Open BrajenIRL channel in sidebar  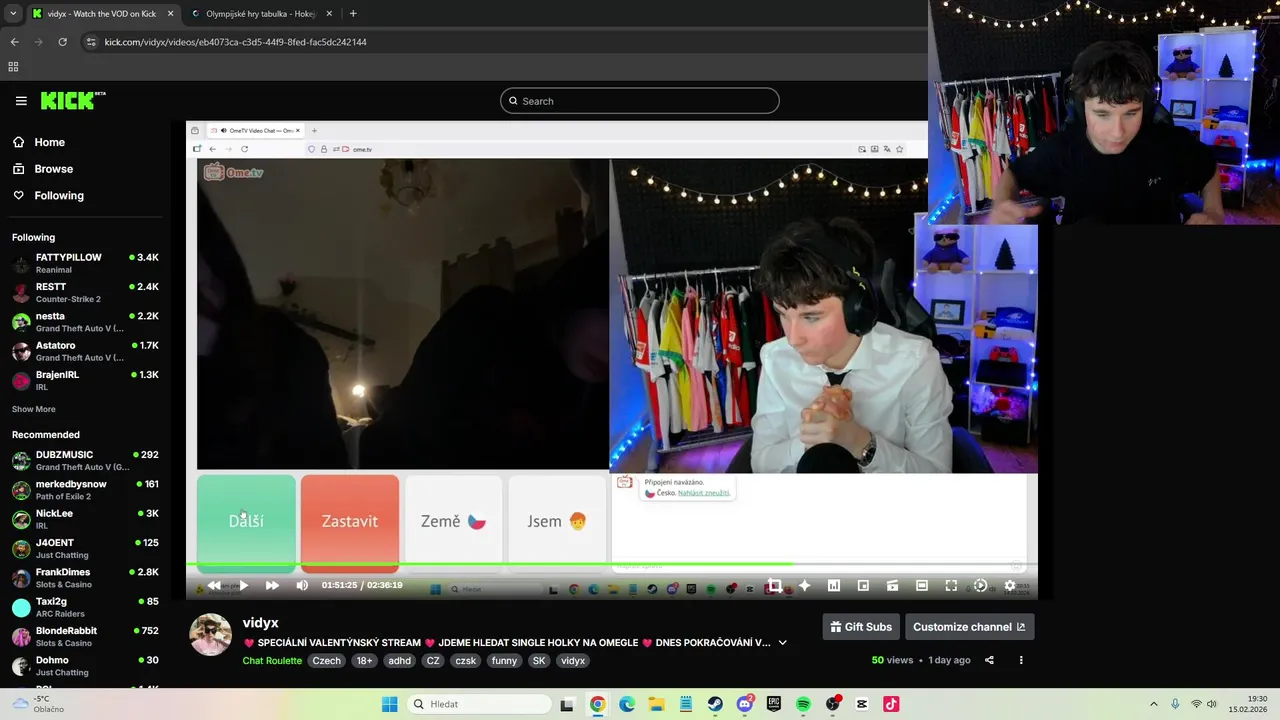[x=85, y=380]
